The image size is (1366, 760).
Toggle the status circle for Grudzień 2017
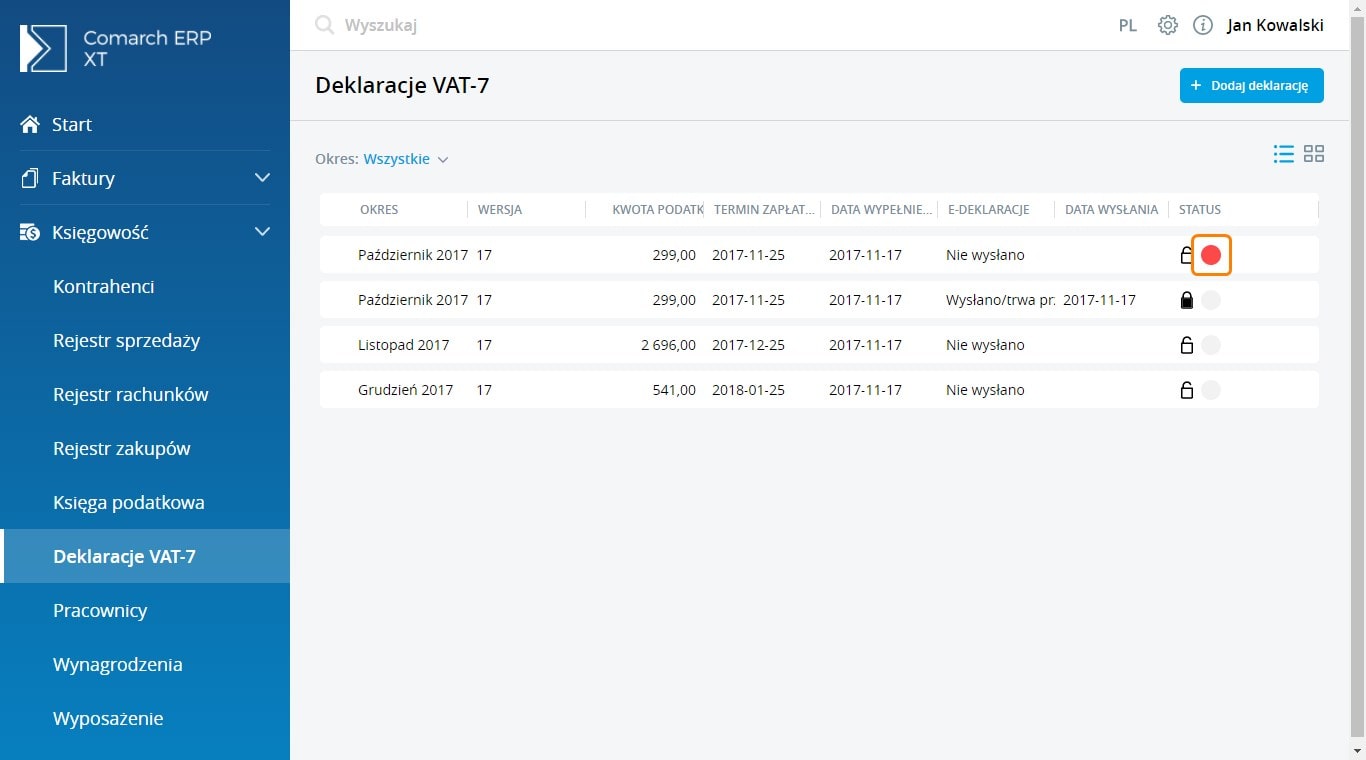(x=1211, y=390)
